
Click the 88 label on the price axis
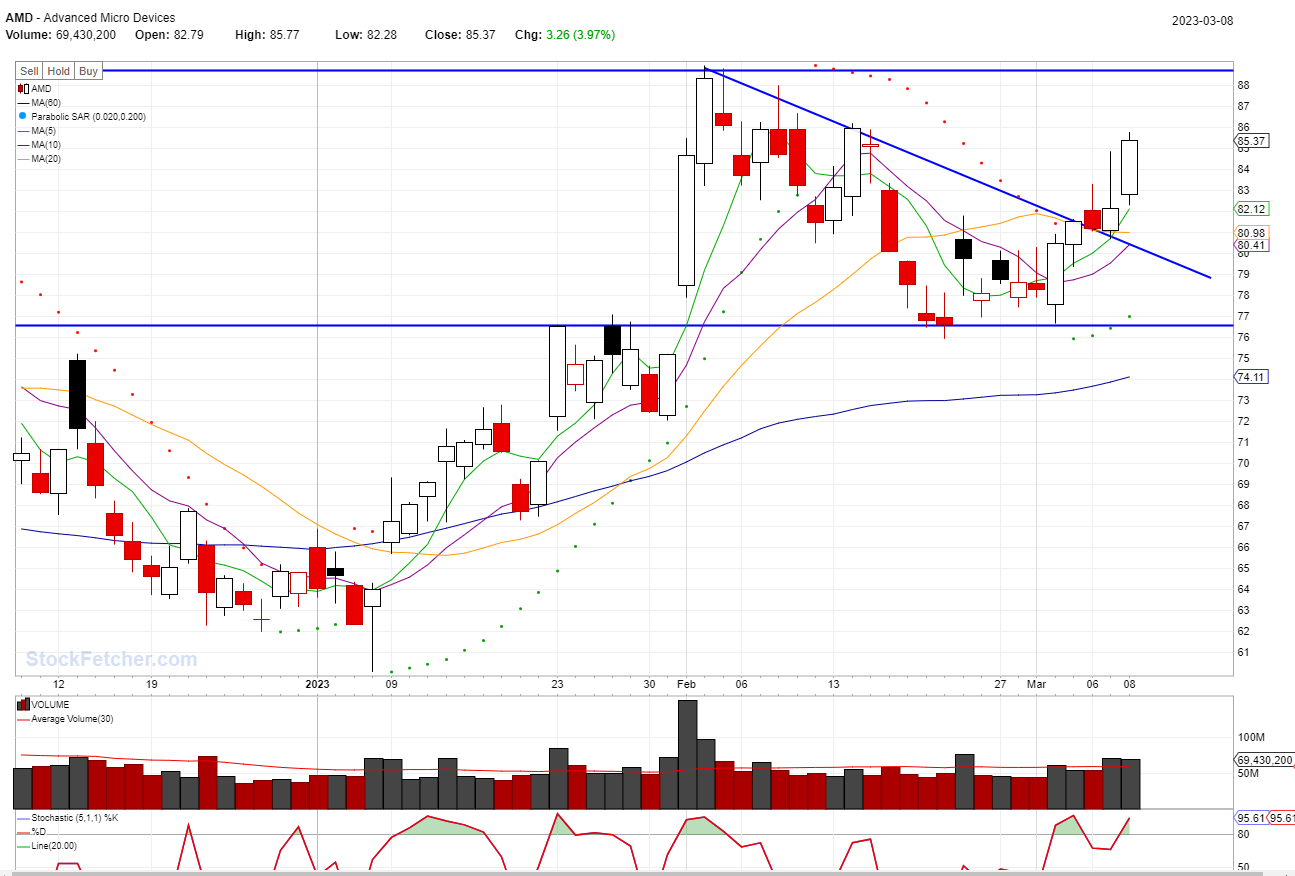(x=1243, y=85)
